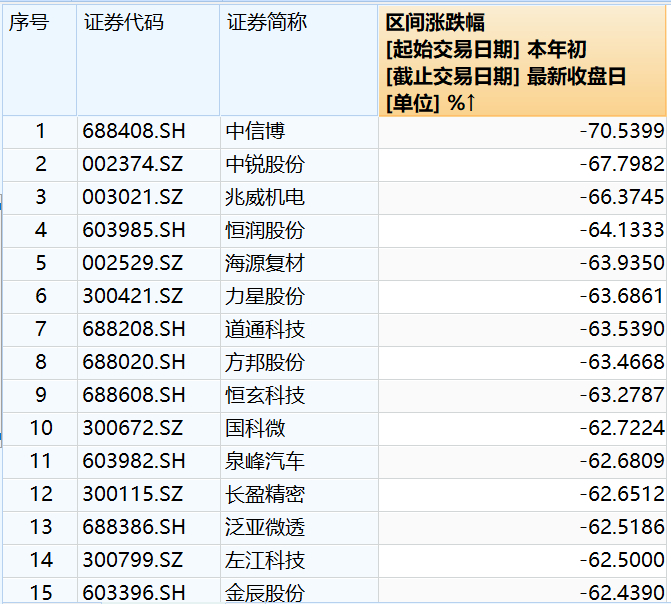Select the 证券简称 column header

pos(299,60)
